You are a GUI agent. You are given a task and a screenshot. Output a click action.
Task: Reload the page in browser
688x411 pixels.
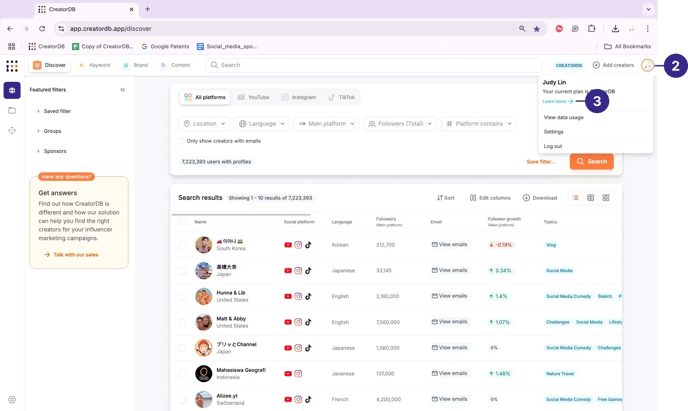[x=42, y=29]
